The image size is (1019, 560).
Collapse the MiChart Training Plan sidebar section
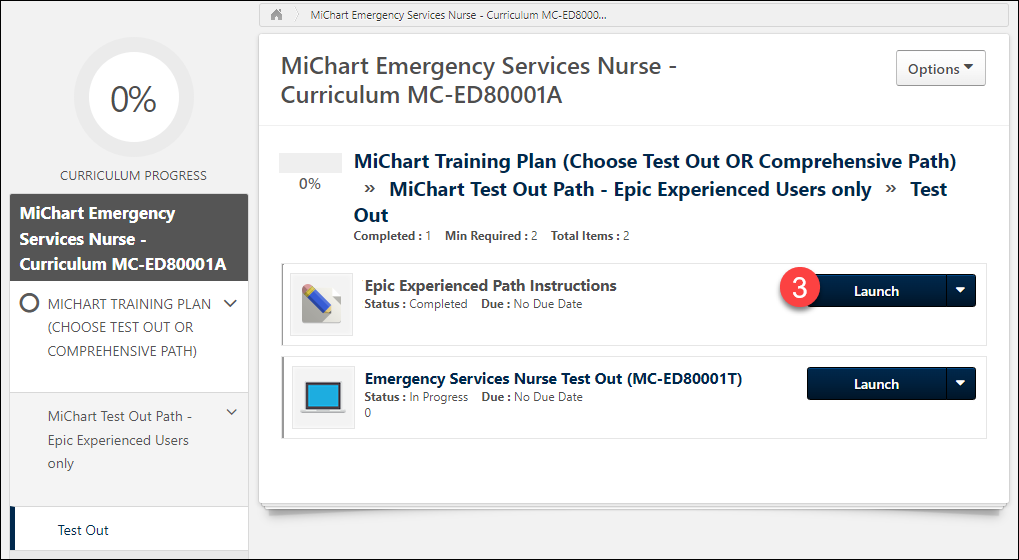coord(231,303)
